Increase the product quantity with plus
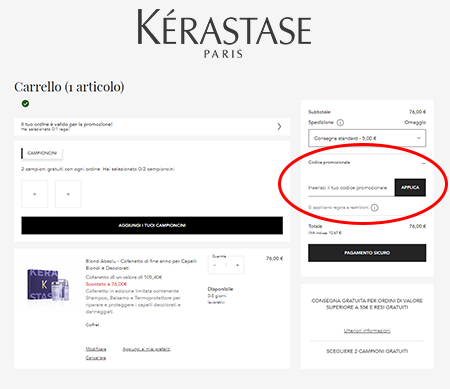The height and width of the screenshot is (389, 450). 237,265
